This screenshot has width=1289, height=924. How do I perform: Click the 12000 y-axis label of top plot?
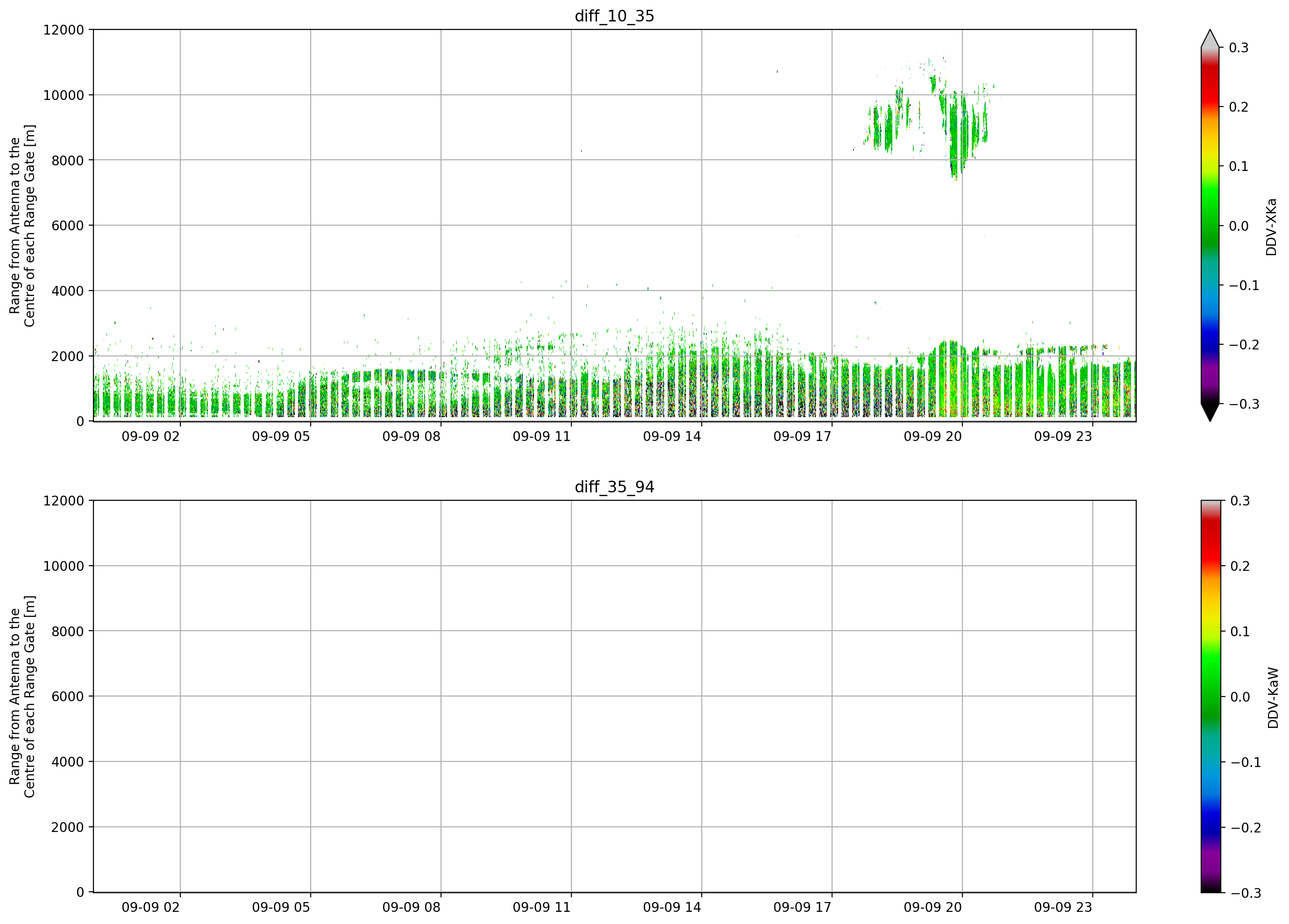[64, 30]
